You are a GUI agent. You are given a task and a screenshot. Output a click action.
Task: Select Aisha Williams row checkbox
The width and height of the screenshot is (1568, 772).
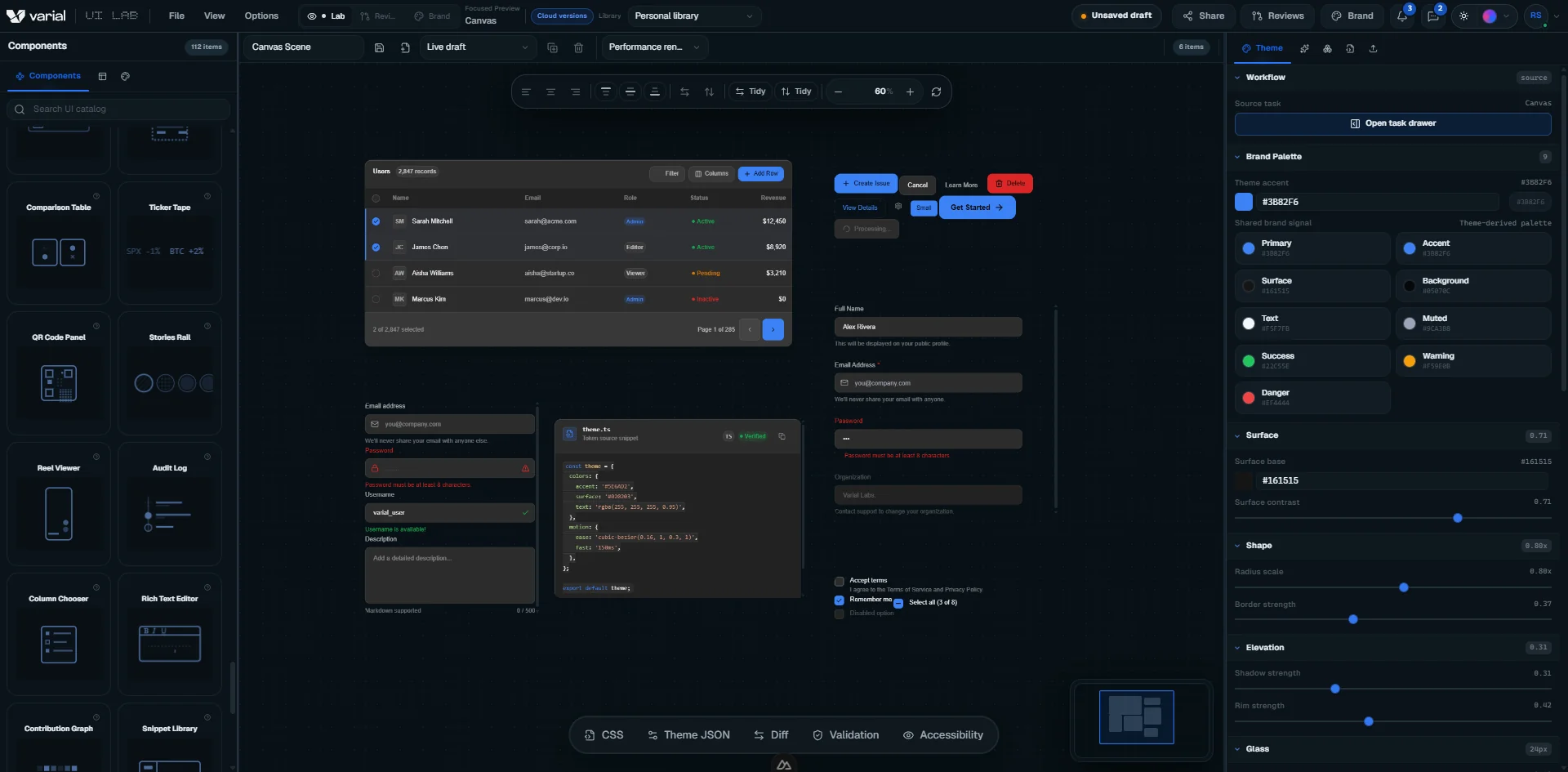click(x=376, y=274)
